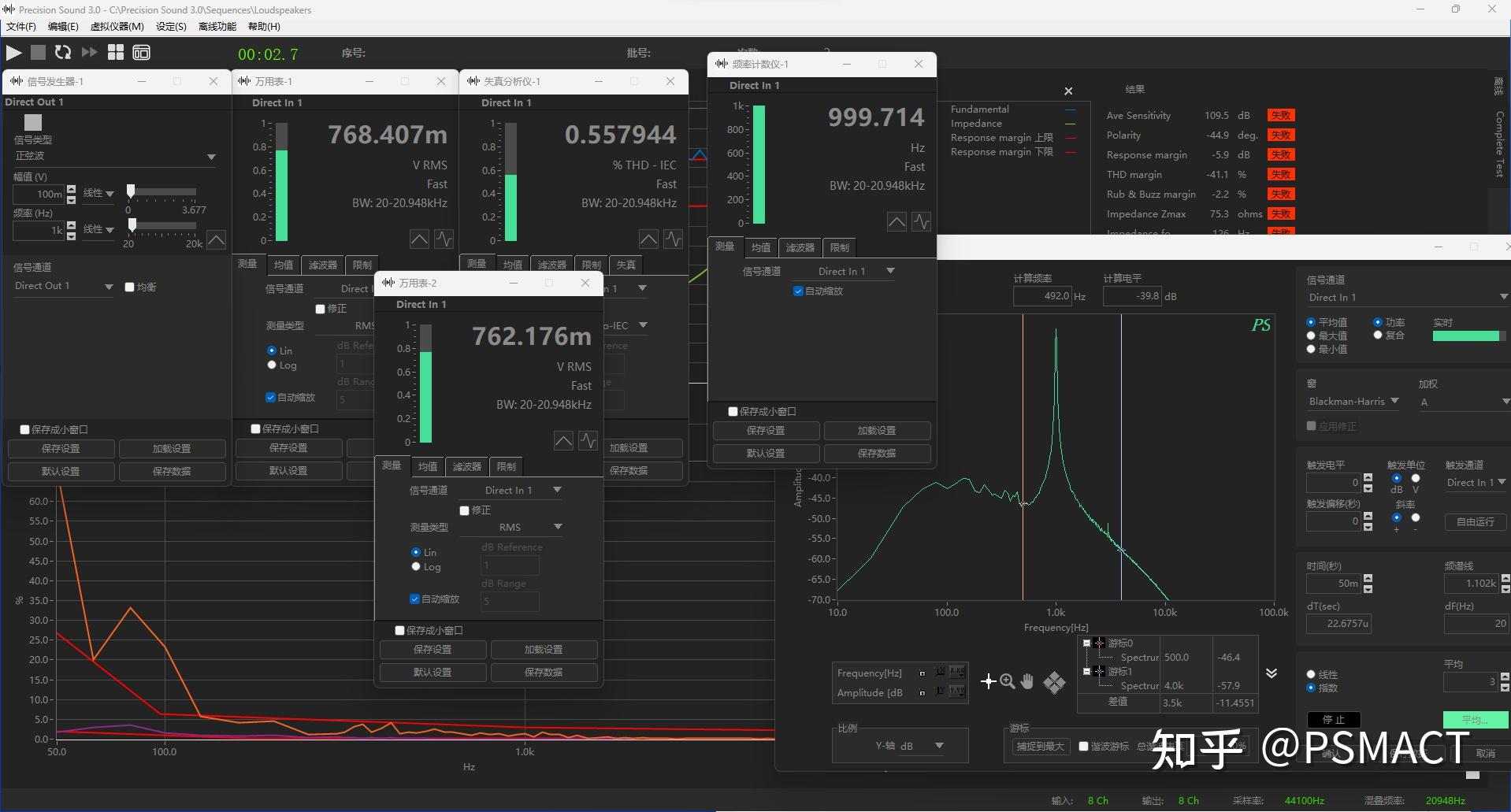Screen dimensions: 1511x812
Task: Select the Log radio button in 万用表-2
Action: coord(416,567)
